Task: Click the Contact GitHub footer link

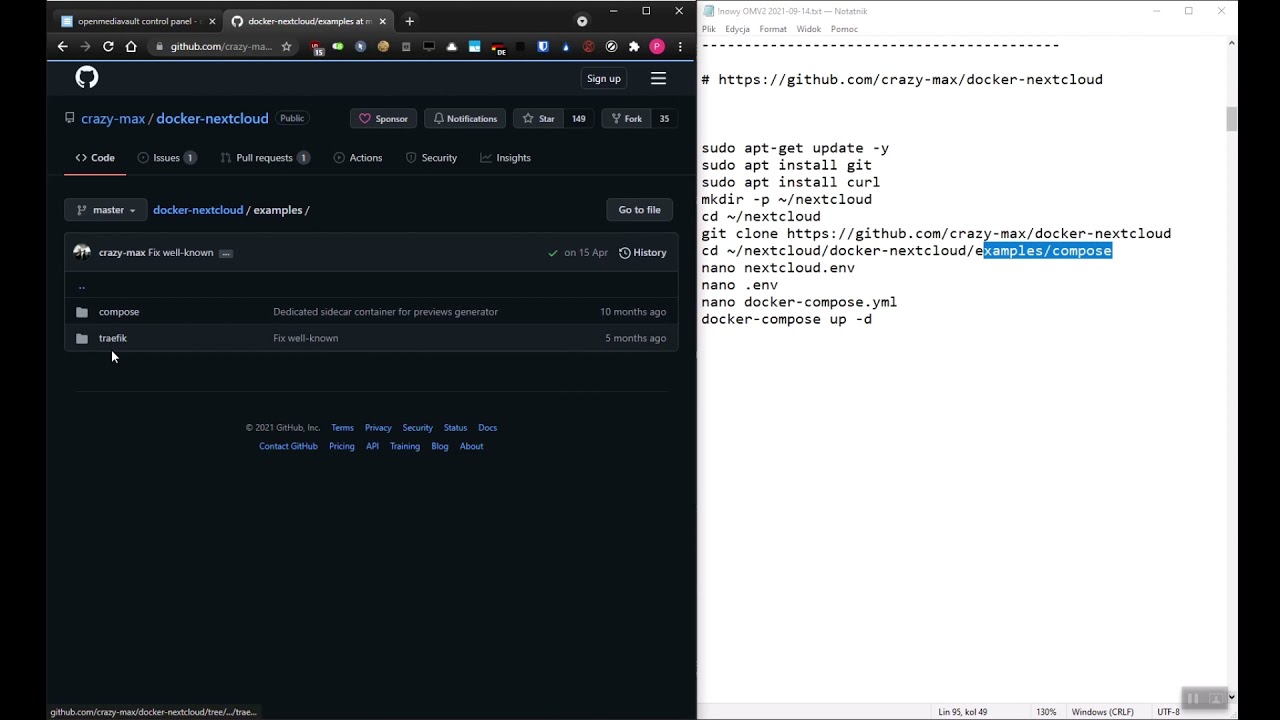Action: [x=288, y=446]
